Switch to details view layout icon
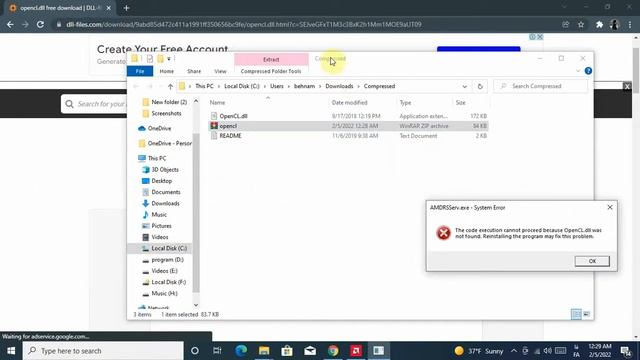This screenshot has height=360, width=640. click(x=576, y=314)
